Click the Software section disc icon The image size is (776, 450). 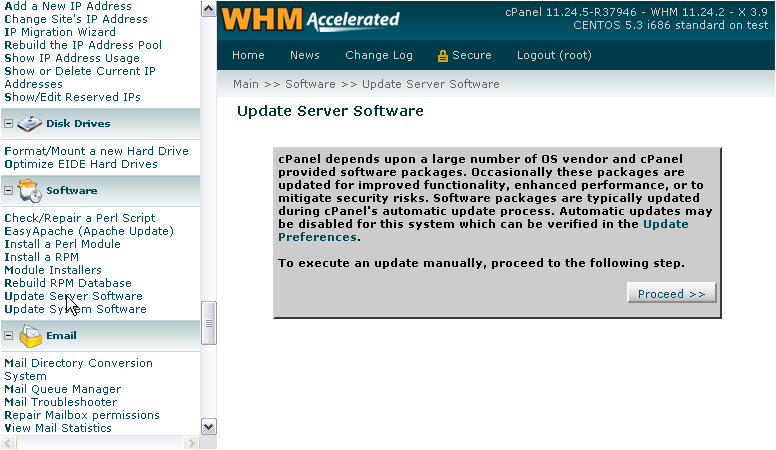pos(30,191)
